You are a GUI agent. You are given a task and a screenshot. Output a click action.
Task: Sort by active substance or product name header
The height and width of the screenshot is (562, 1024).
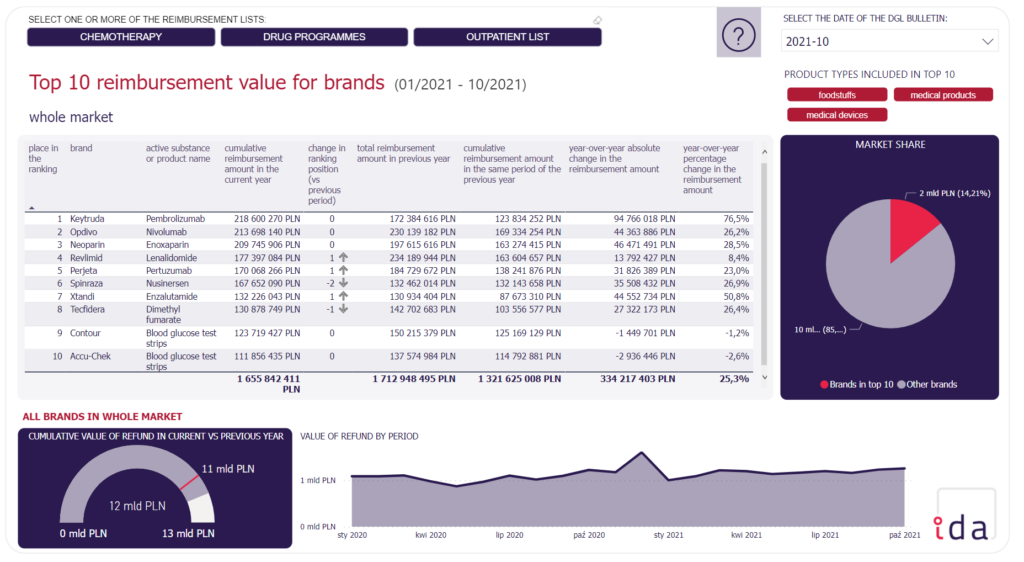178,153
